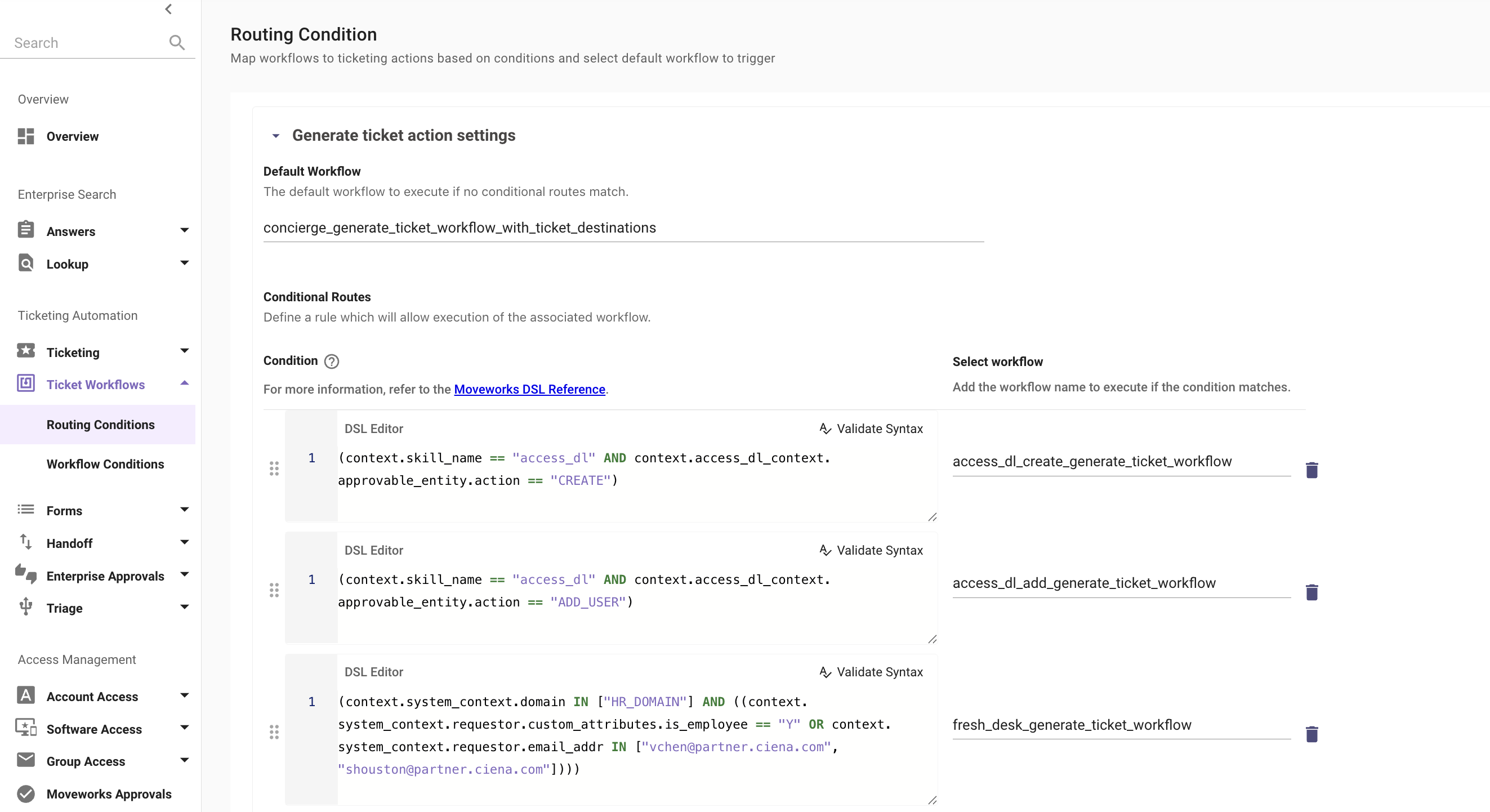The width and height of the screenshot is (1490, 812).
Task: Collapse the Ticket Workflows section
Action: click(x=185, y=384)
